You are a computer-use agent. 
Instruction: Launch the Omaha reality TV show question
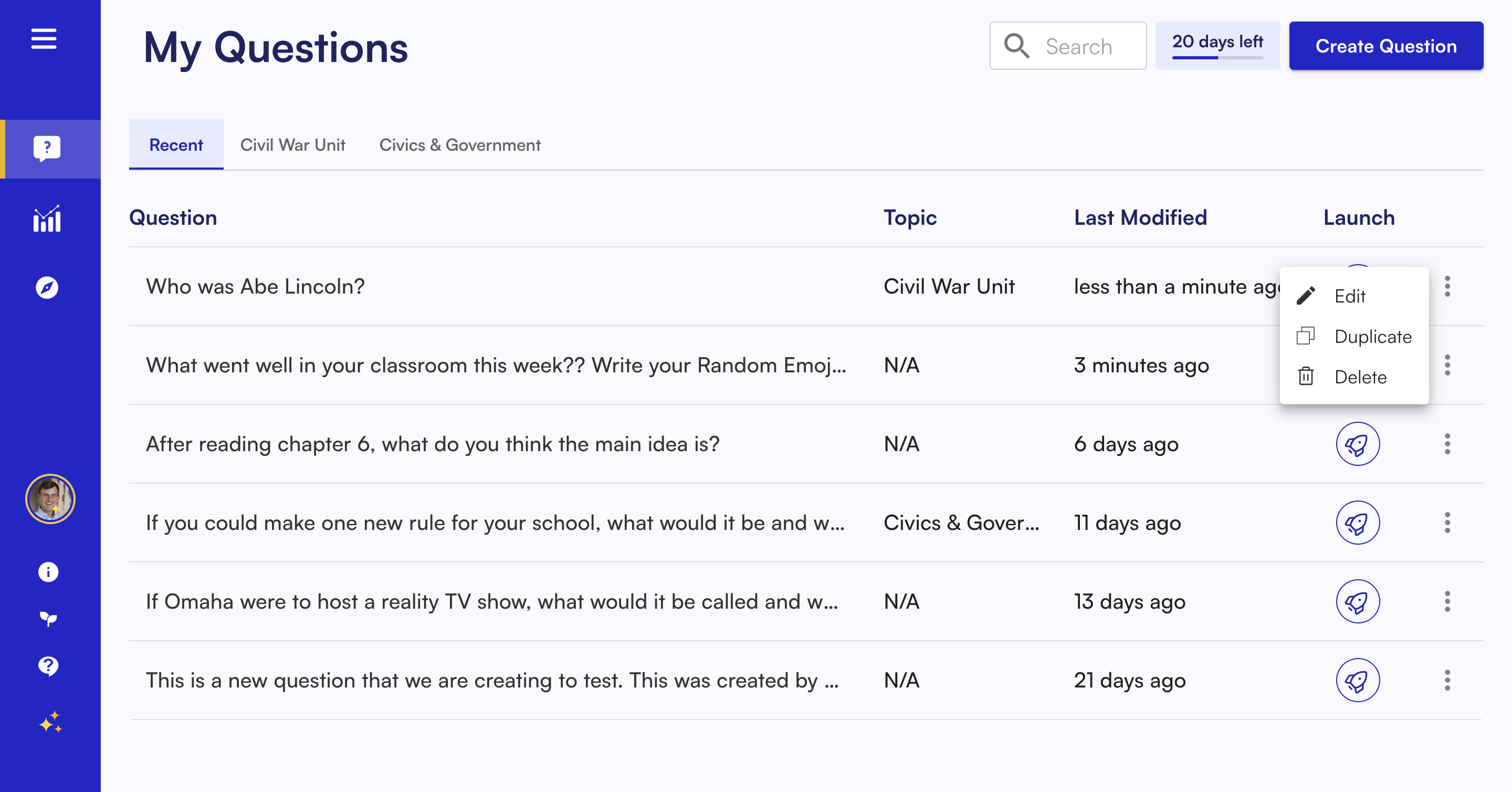[1358, 601]
